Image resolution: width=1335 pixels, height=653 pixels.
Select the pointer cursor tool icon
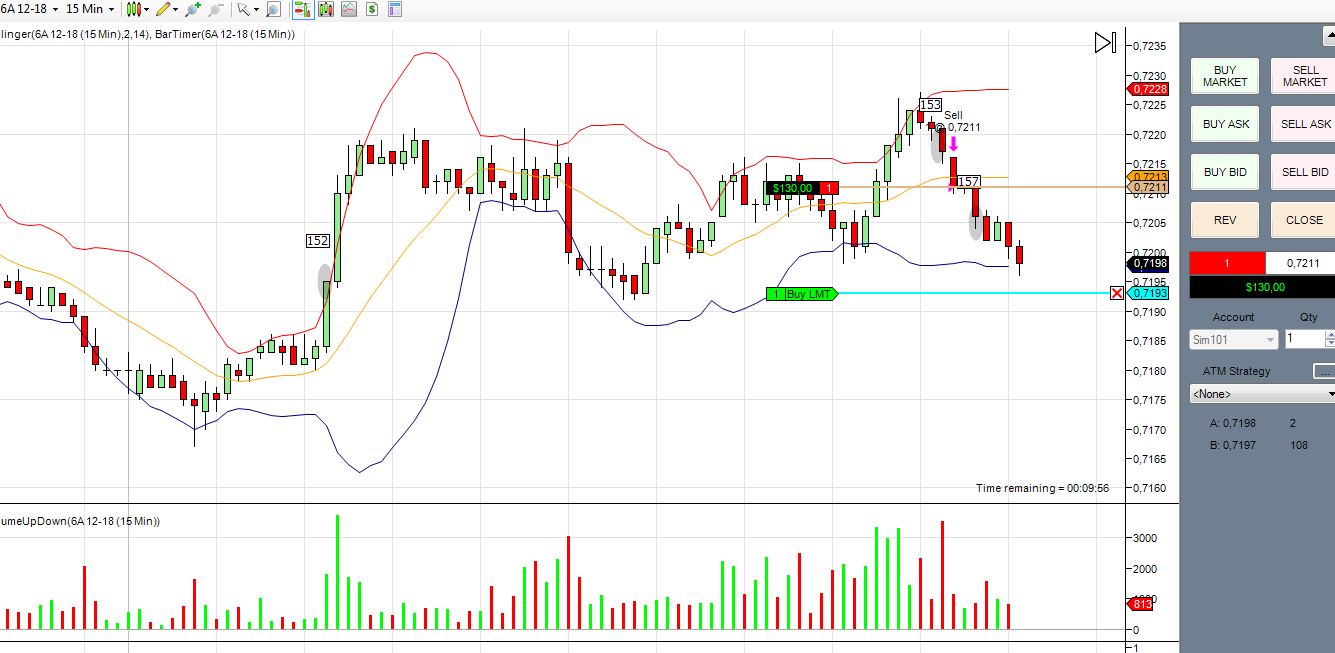pyautogui.click(x=242, y=9)
